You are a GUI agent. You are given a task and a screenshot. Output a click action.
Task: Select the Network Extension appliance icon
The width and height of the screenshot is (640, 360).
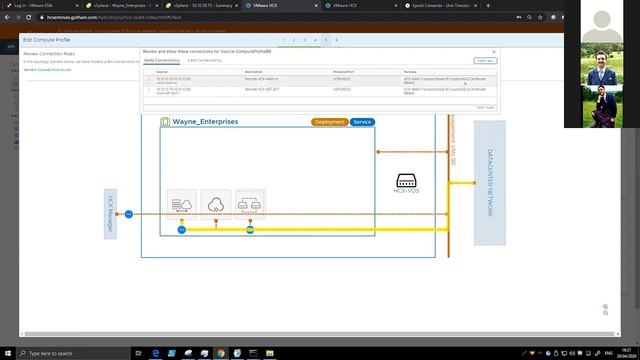point(250,204)
